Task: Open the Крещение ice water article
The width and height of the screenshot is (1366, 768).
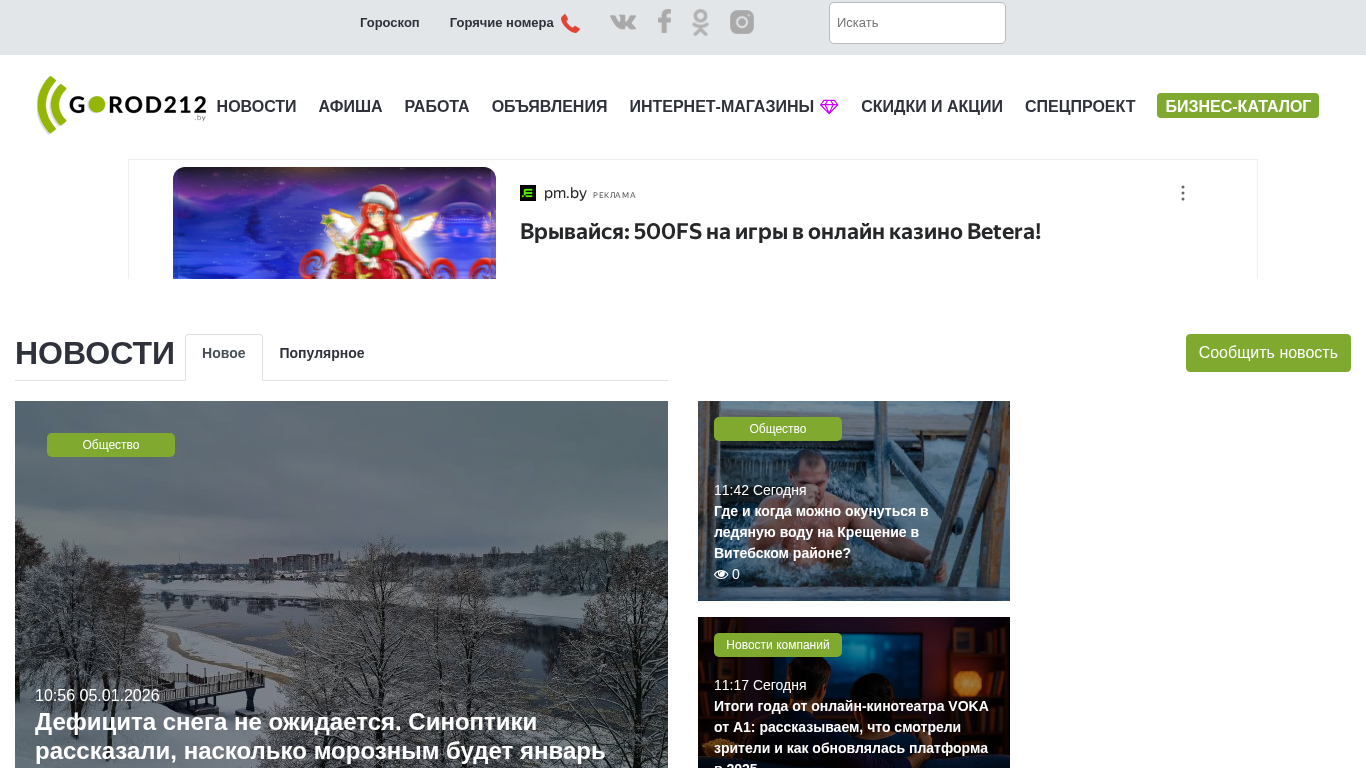Action: [x=822, y=532]
